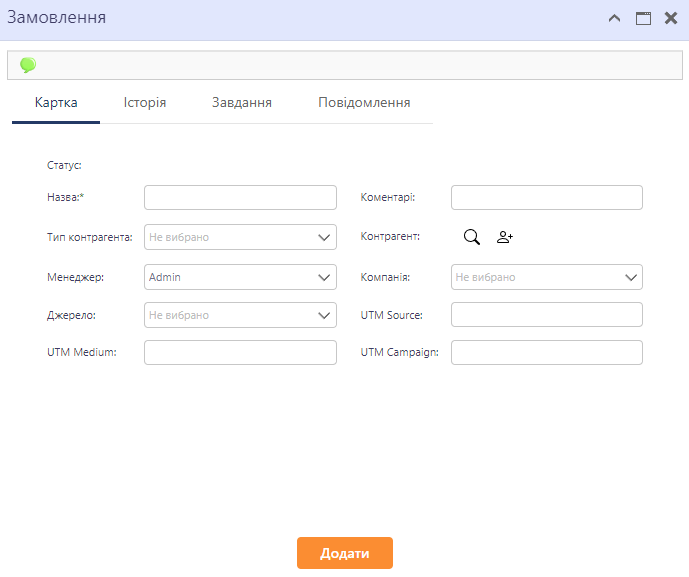The image size is (689, 577).
Task: Open the Тип контрагента dropdown
Action: pos(240,237)
